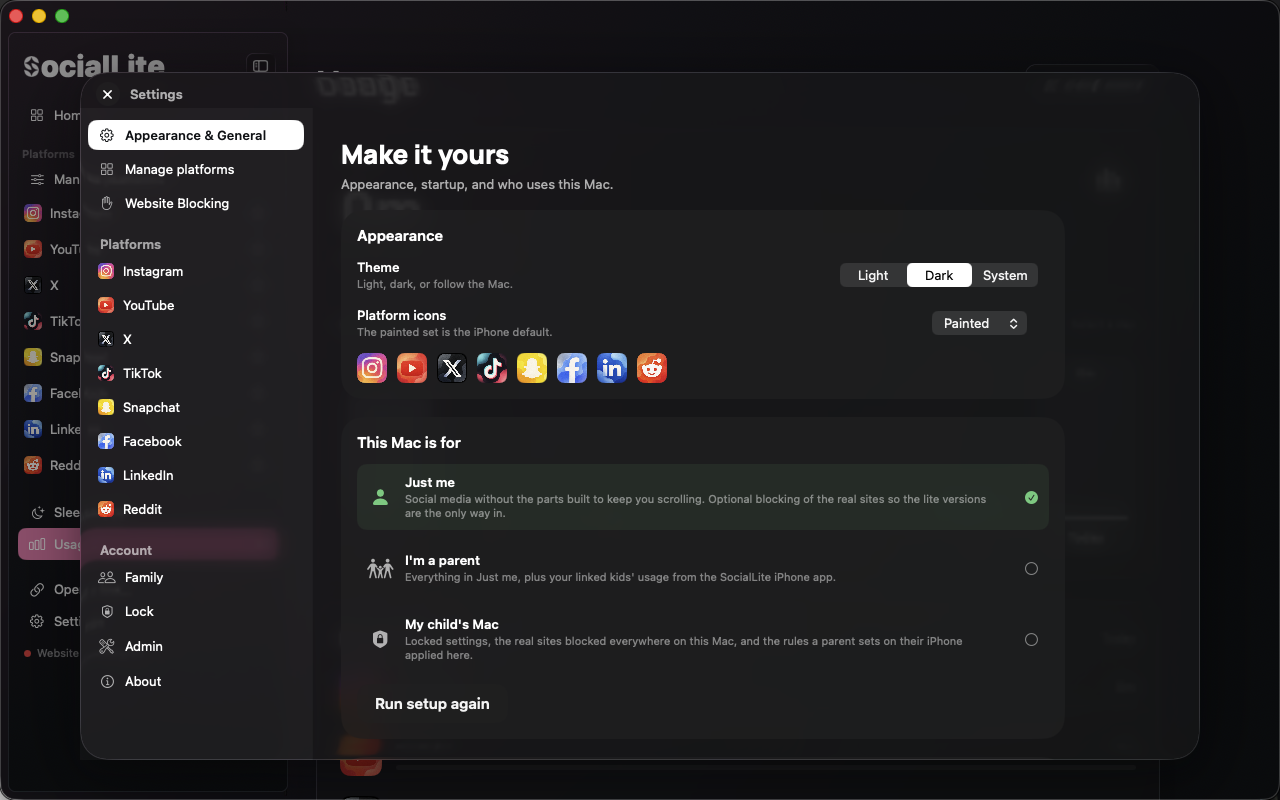
Task: Open Manage platforms settings
Action: [196, 169]
